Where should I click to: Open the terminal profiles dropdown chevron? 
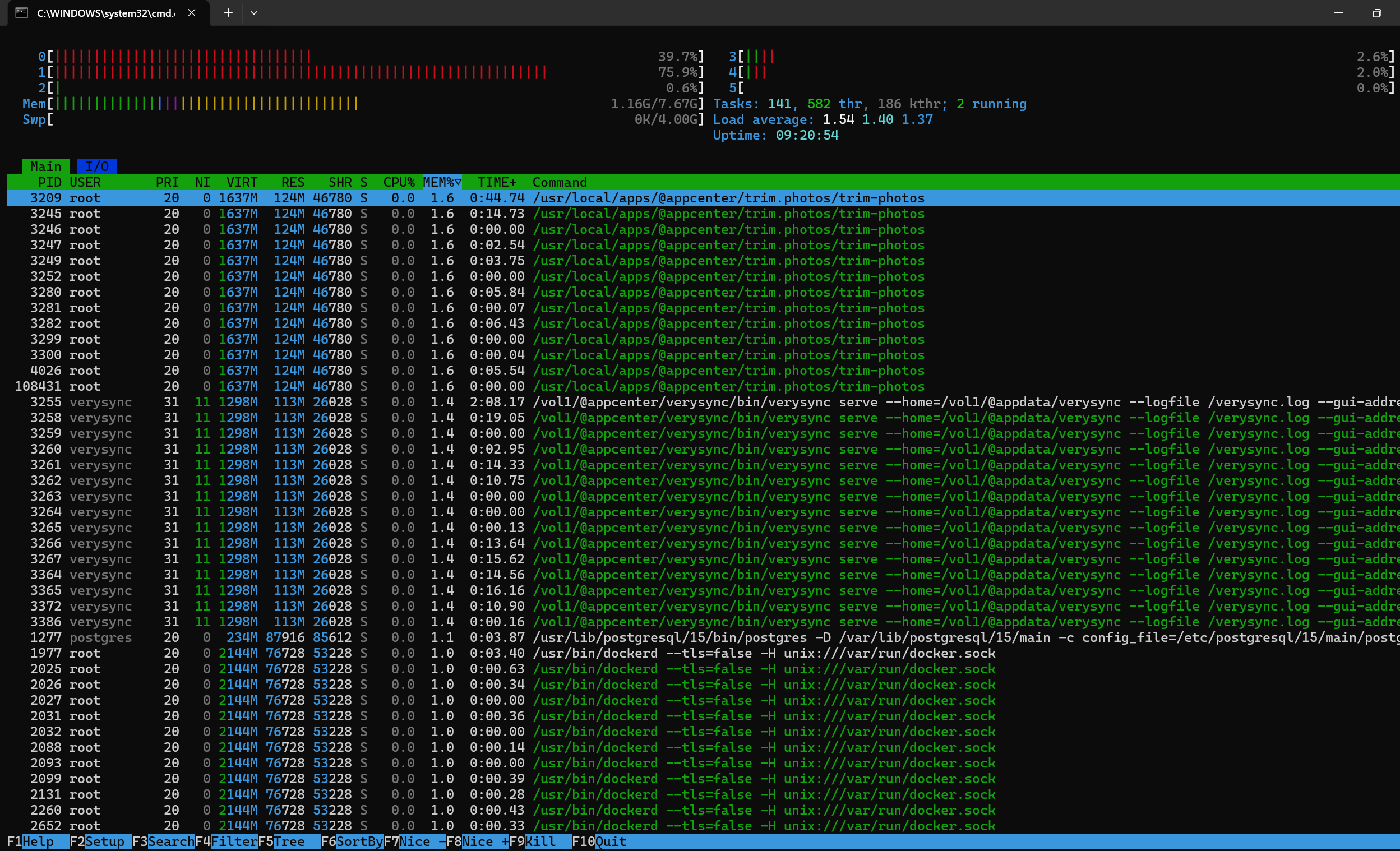pos(254,12)
